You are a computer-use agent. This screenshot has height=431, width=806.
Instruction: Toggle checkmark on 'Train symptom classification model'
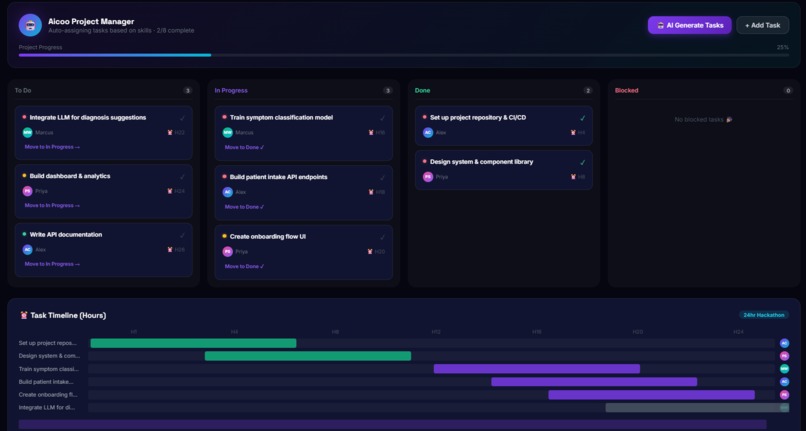[382, 118]
